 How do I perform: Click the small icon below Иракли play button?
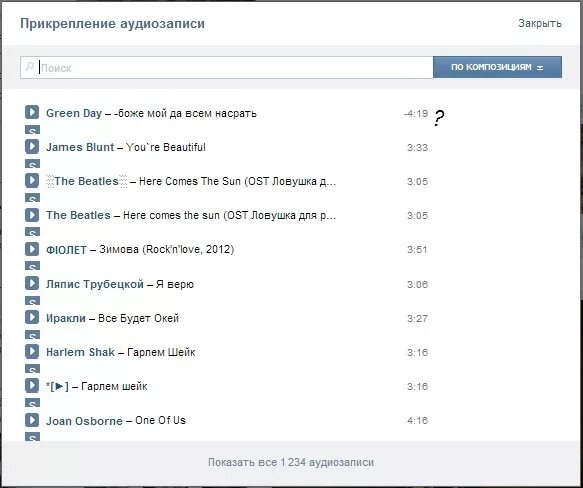click(x=32, y=334)
